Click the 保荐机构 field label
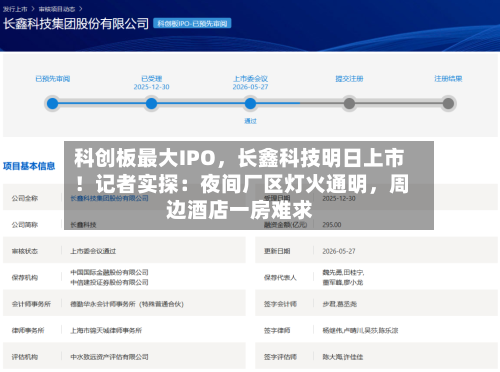500x372 pixels. tap(25, 277)
